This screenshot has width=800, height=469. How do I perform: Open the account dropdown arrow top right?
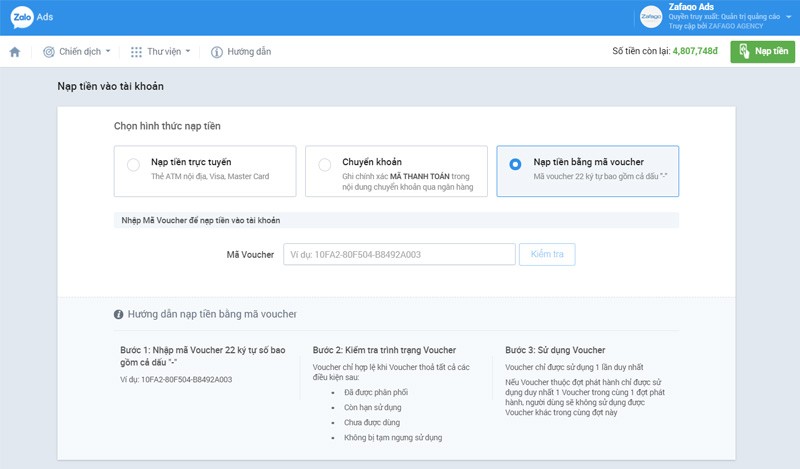coord(788,17)
